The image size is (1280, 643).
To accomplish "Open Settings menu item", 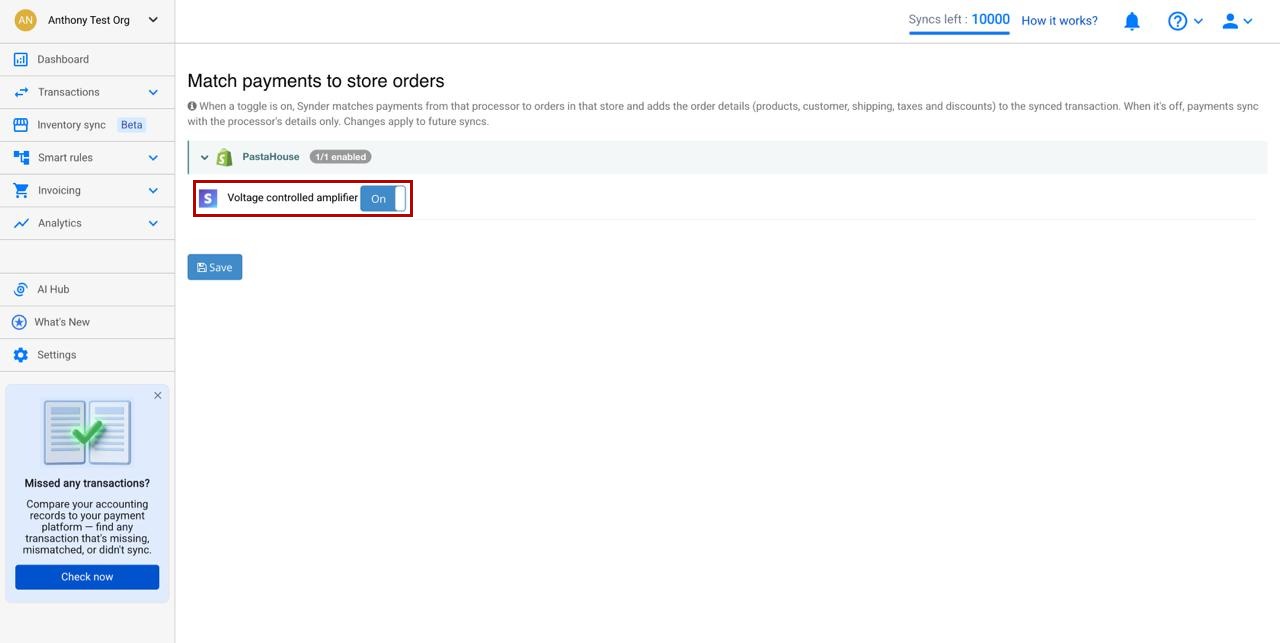I will click(x=87, y=355).
